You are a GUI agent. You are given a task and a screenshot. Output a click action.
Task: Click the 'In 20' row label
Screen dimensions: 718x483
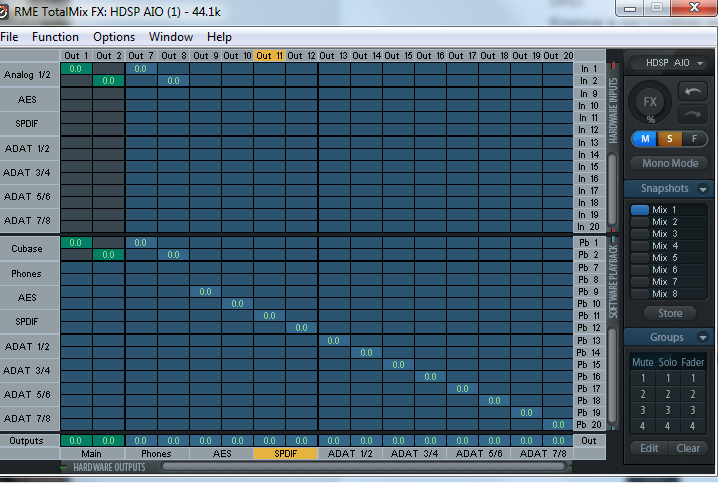(589, 227)
